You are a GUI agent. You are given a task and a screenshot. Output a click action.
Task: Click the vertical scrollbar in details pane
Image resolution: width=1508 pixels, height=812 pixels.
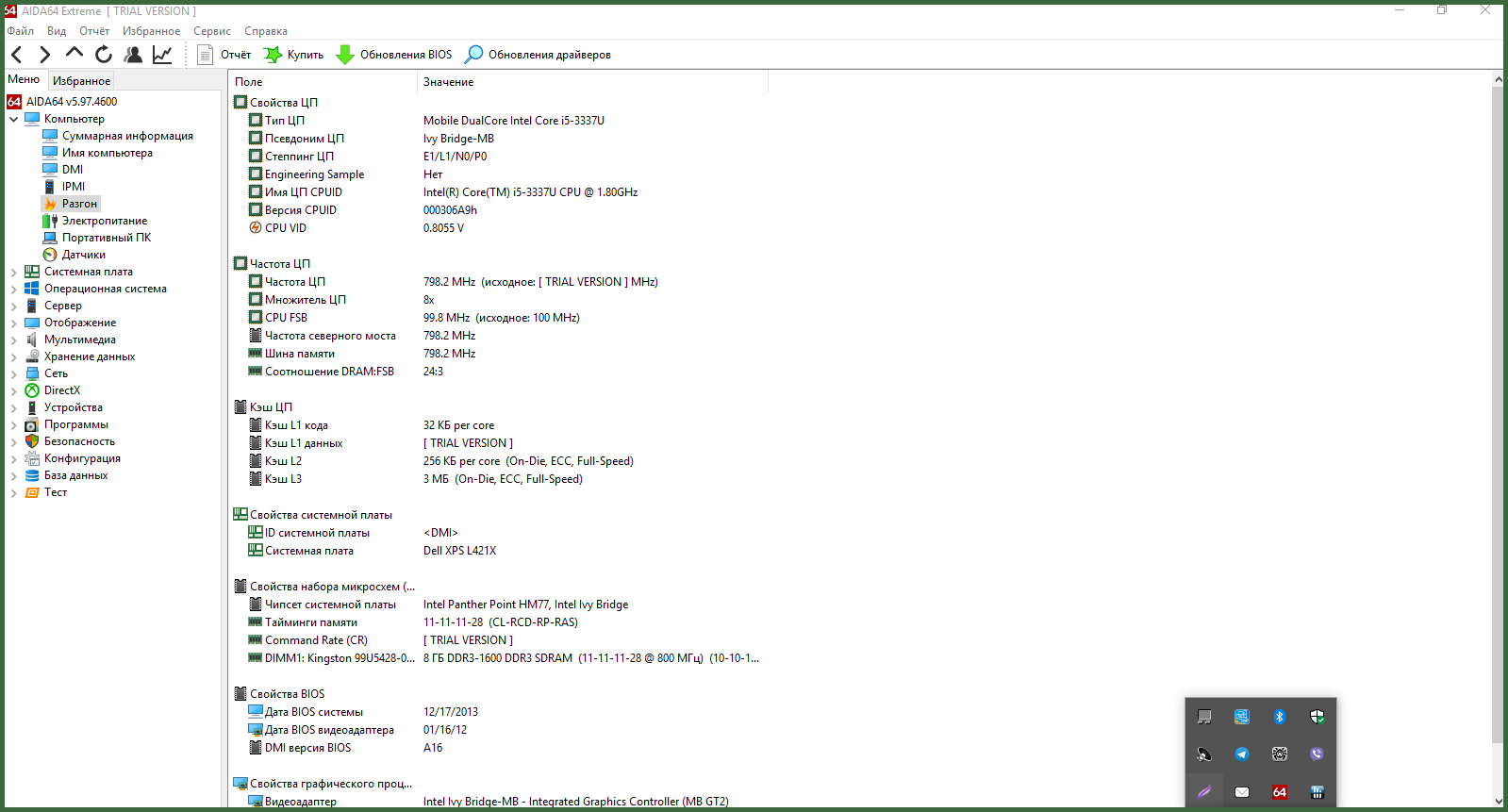click(1498, 415)
